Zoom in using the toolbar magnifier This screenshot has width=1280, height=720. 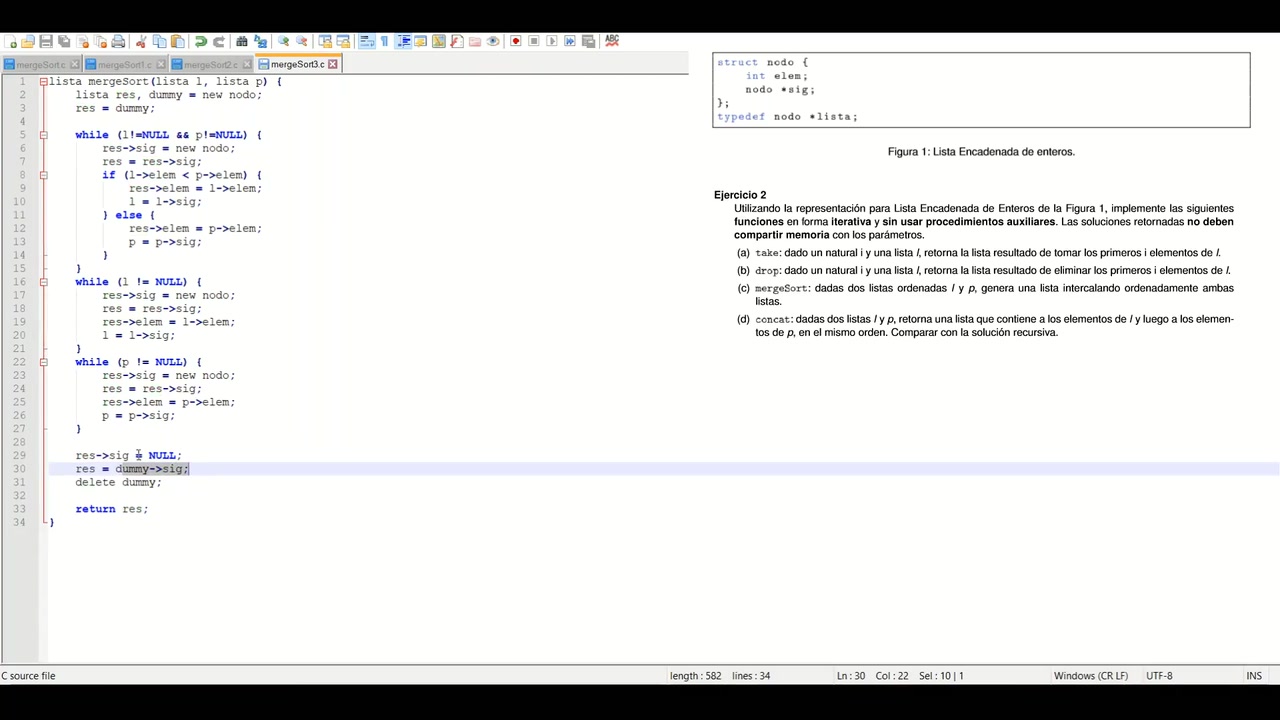tap(284, 41)
